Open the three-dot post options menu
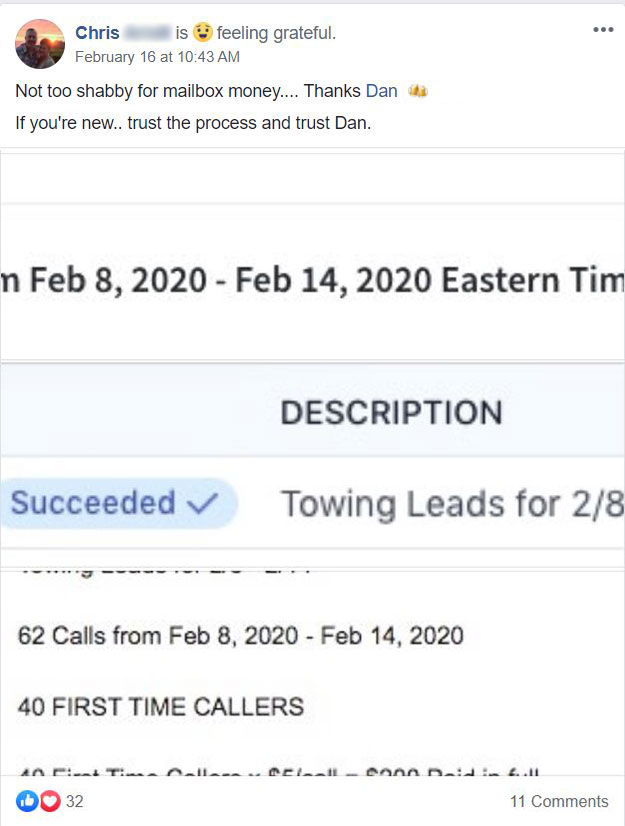 click(603, 30)
